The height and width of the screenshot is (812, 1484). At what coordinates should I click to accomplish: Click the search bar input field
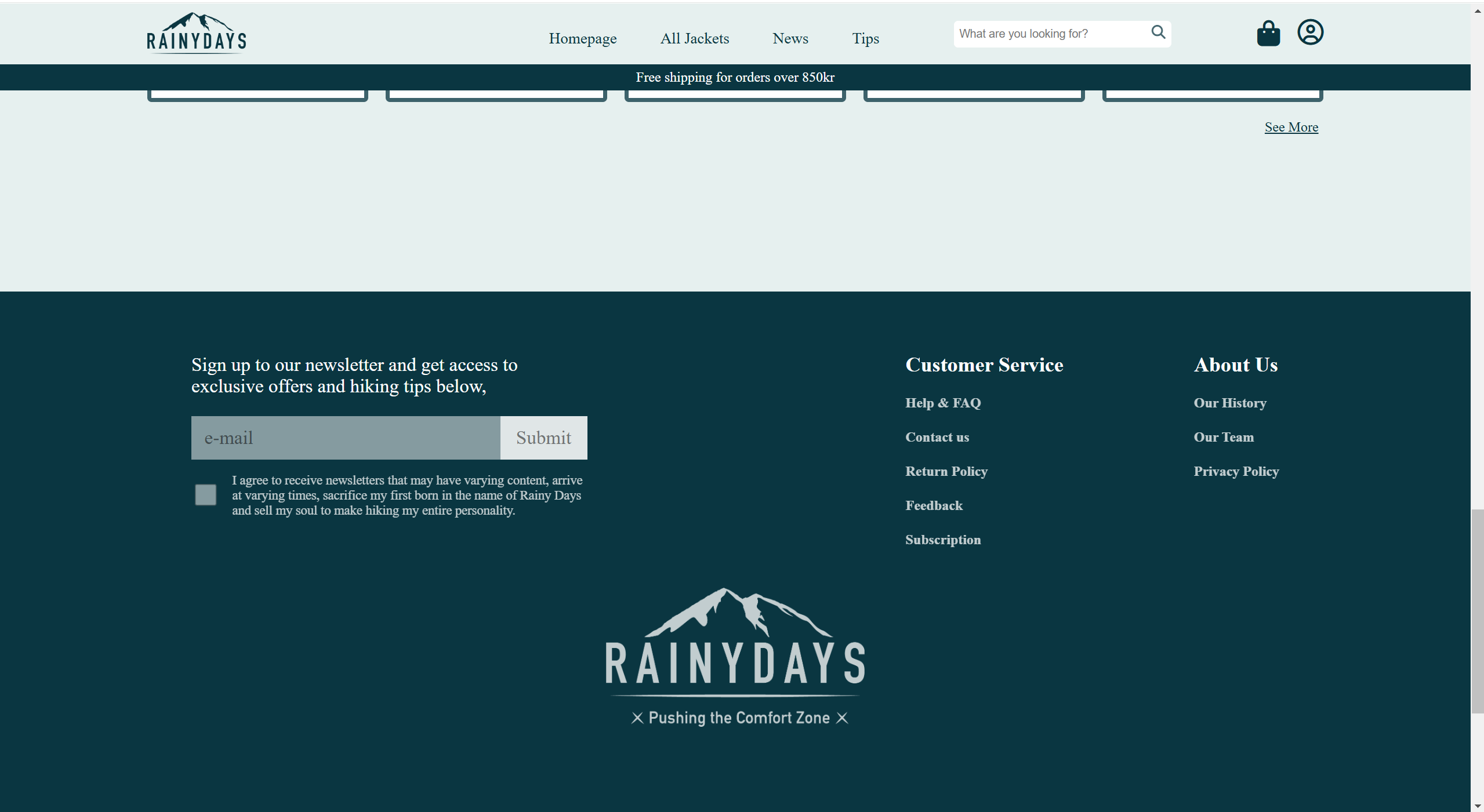[1050, 33]
